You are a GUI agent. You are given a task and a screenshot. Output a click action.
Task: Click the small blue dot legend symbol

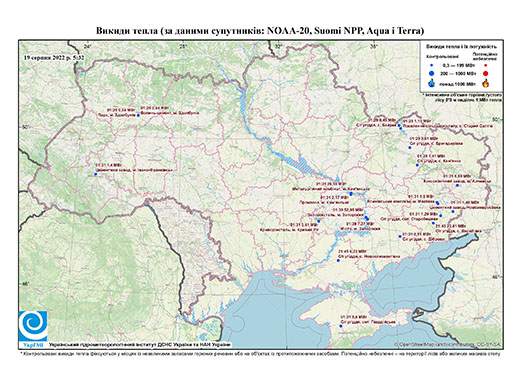432,65
